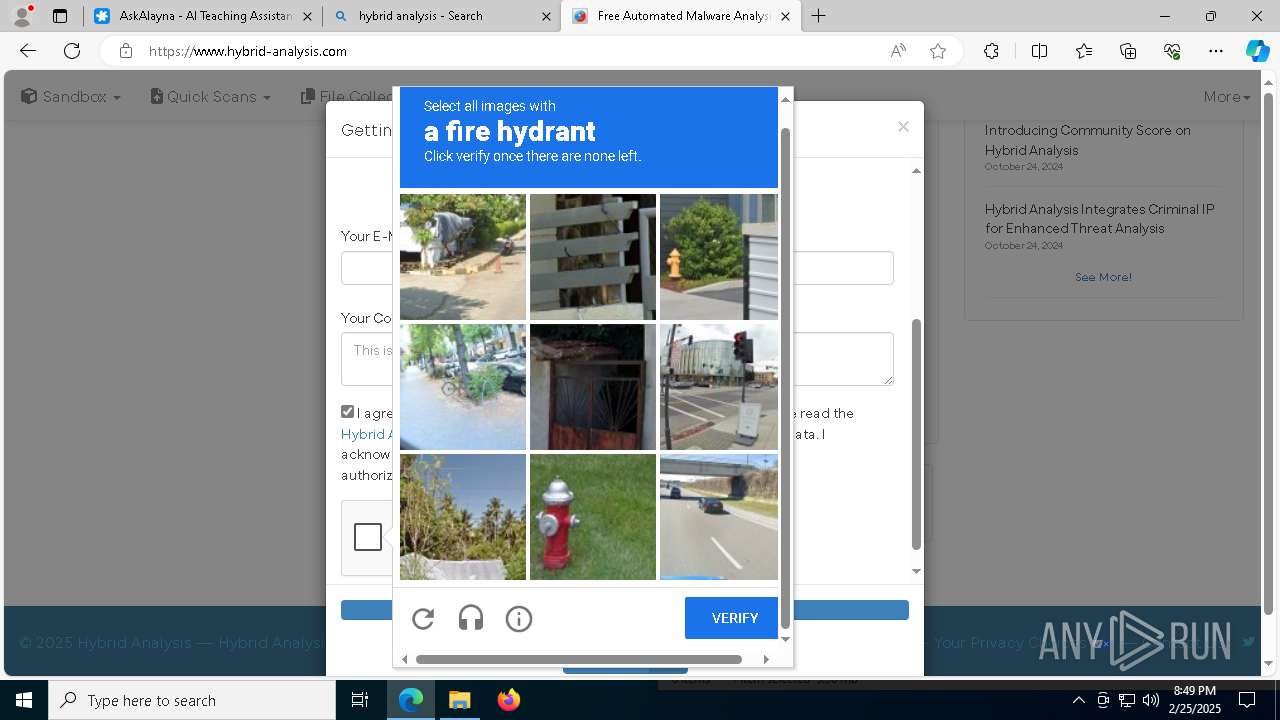Screen dimensions: 1280x720
Task: Choose the highway overpass image tile
Action: point(718,517)
